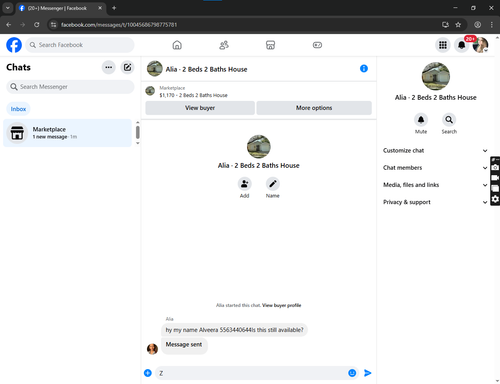The image size is (500, 384).
Task: Open the notifications bell icon
Action: click(x=461, y=45)
